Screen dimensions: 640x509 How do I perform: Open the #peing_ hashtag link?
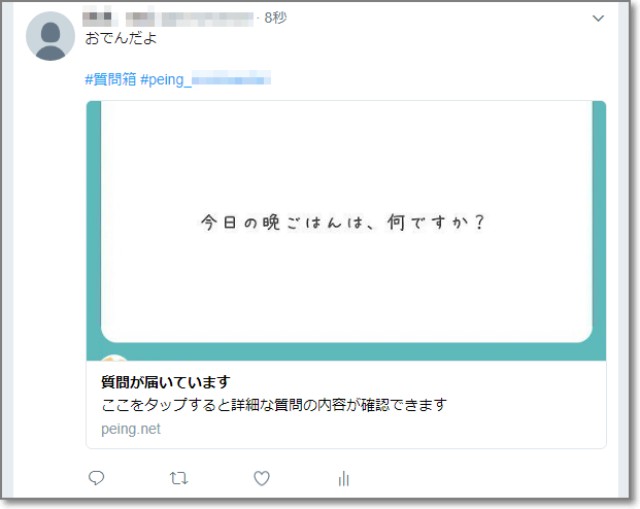(x=205, y=79)
